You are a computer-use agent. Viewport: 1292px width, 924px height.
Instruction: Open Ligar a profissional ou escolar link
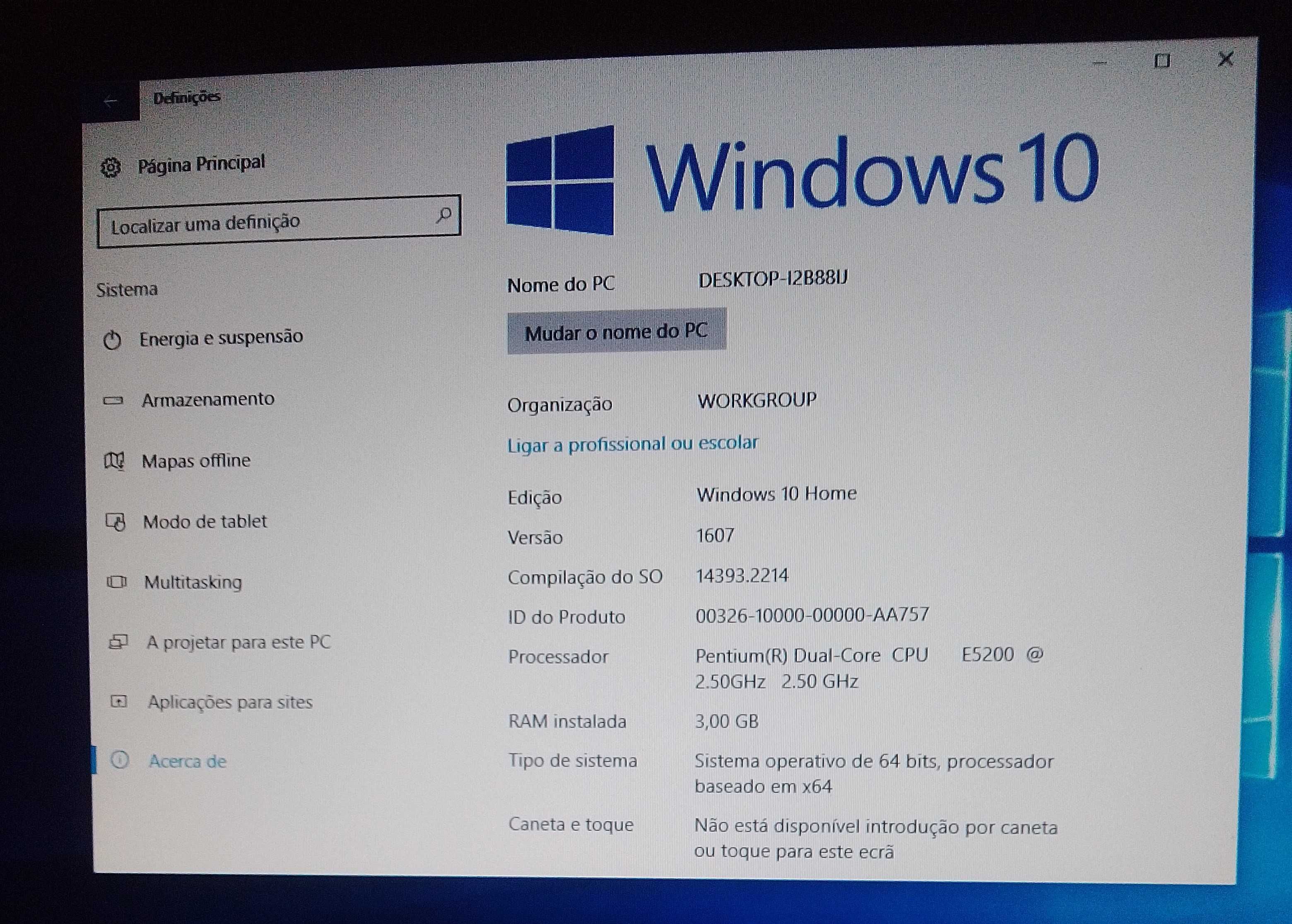tap(632, 444)
